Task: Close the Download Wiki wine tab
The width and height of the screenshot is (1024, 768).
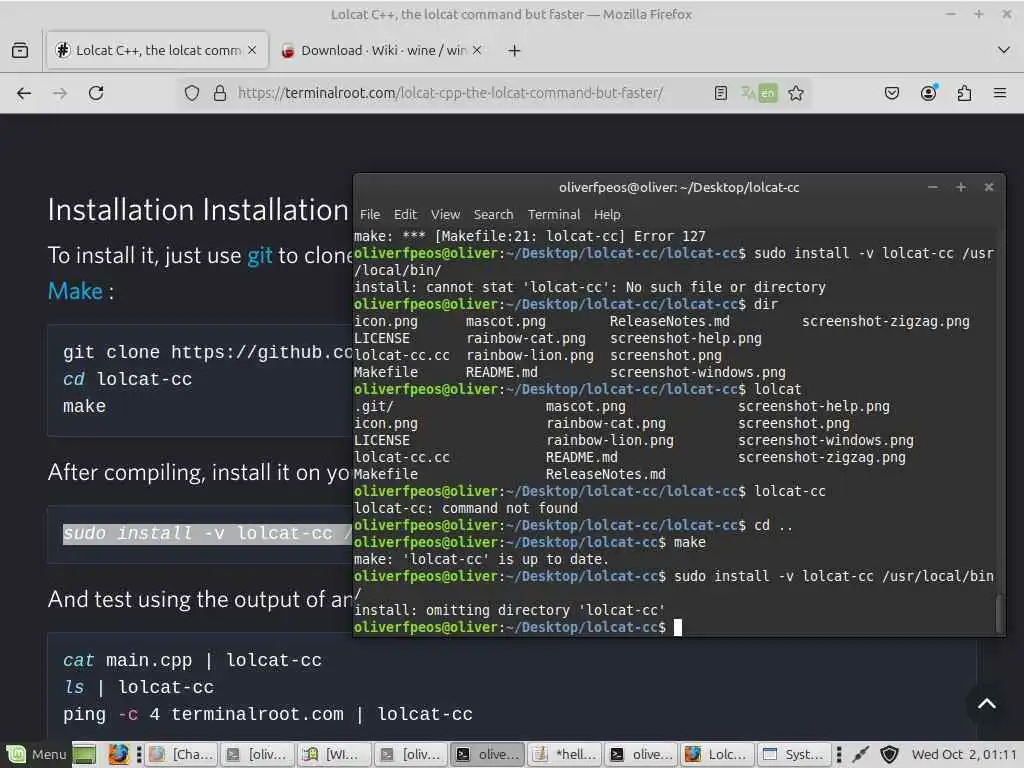Action: tap(477, 50)
